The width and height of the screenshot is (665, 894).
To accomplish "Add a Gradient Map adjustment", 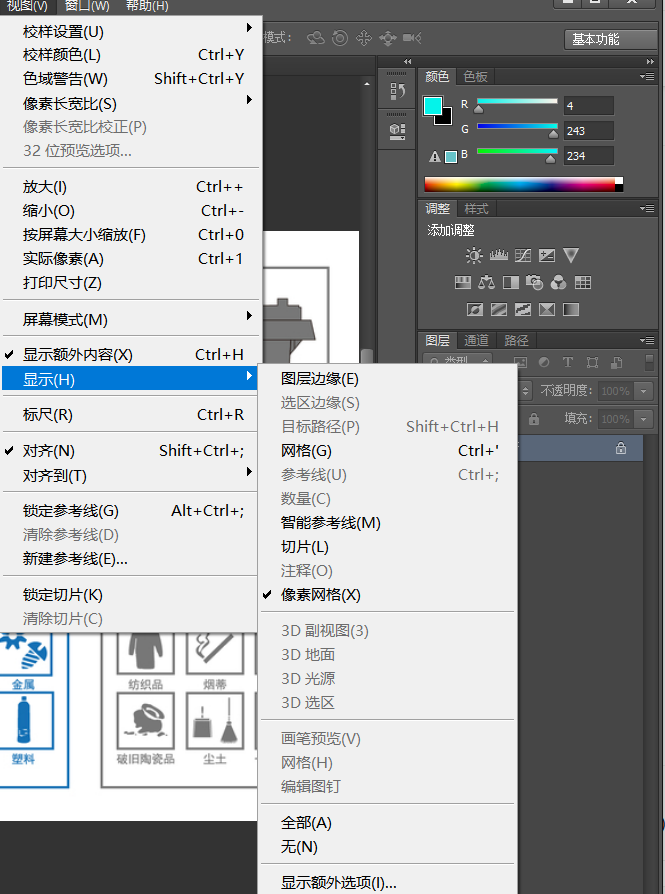I will (571, 310).
